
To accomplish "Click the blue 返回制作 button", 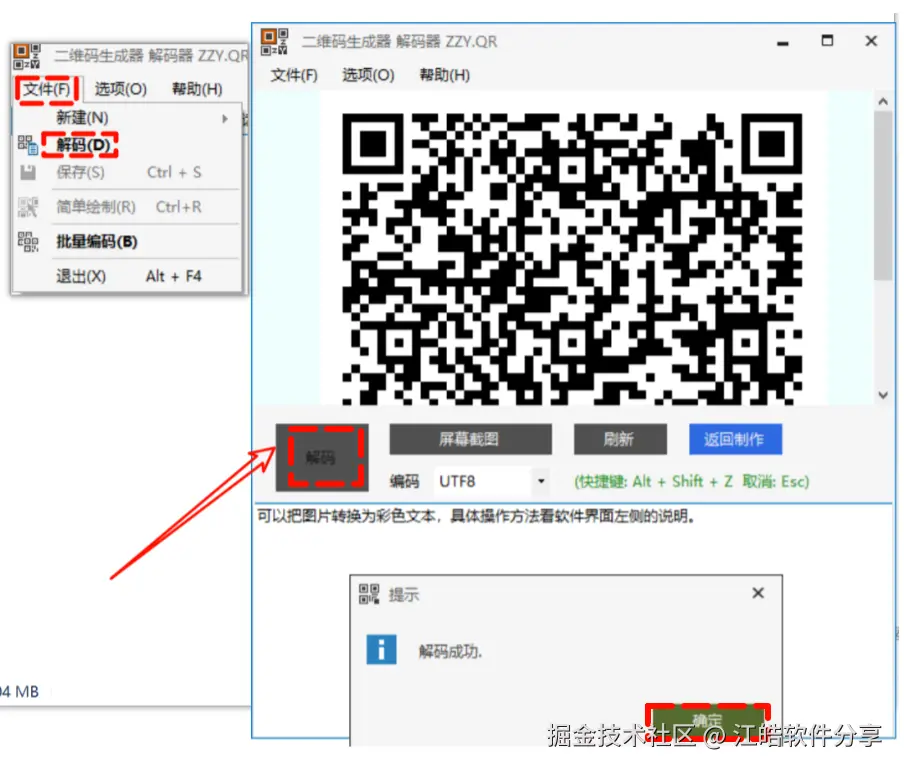I will point(736,439).
